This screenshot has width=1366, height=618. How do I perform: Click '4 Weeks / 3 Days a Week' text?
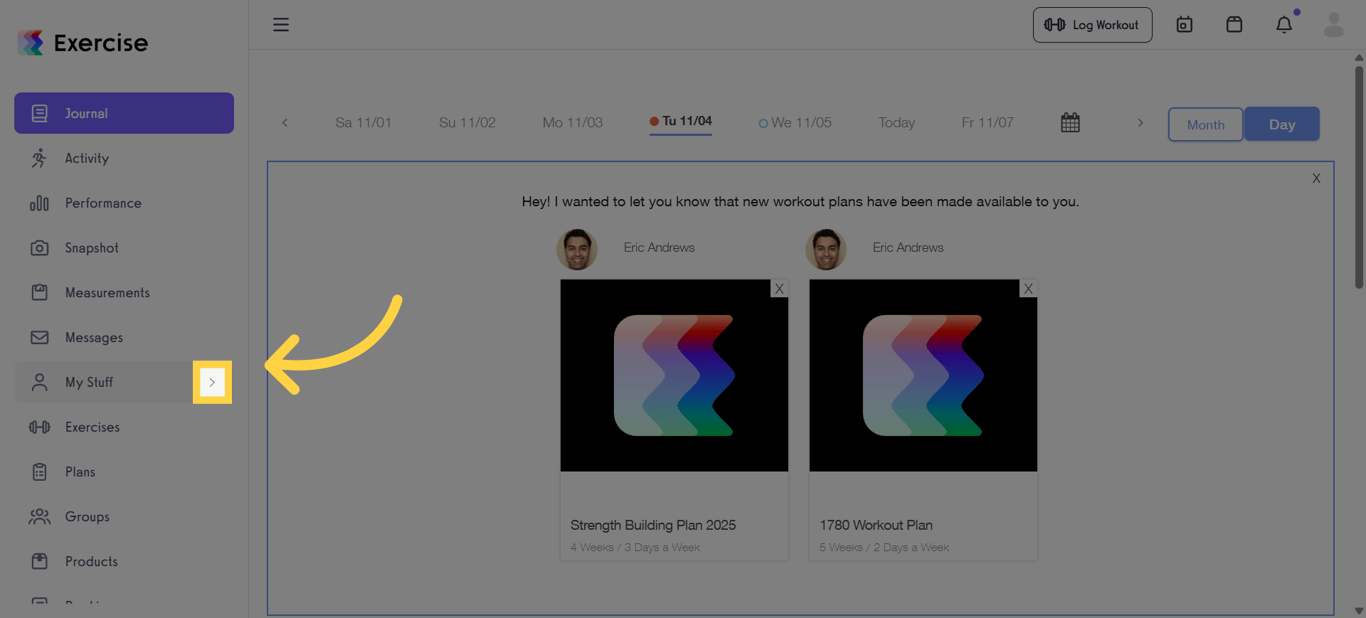pyautogui.click(x=635, y=547)
